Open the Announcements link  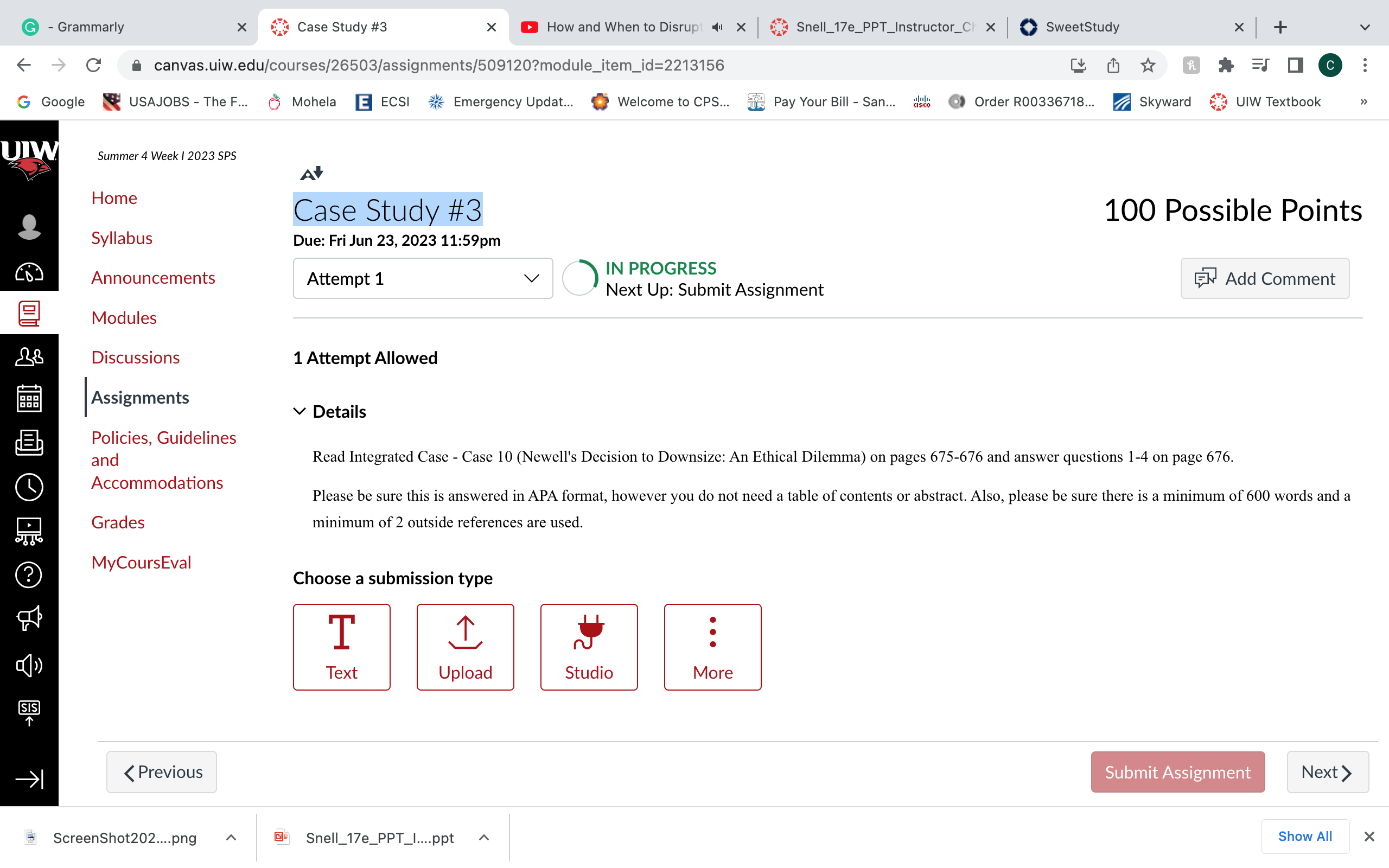coord(153,278)
